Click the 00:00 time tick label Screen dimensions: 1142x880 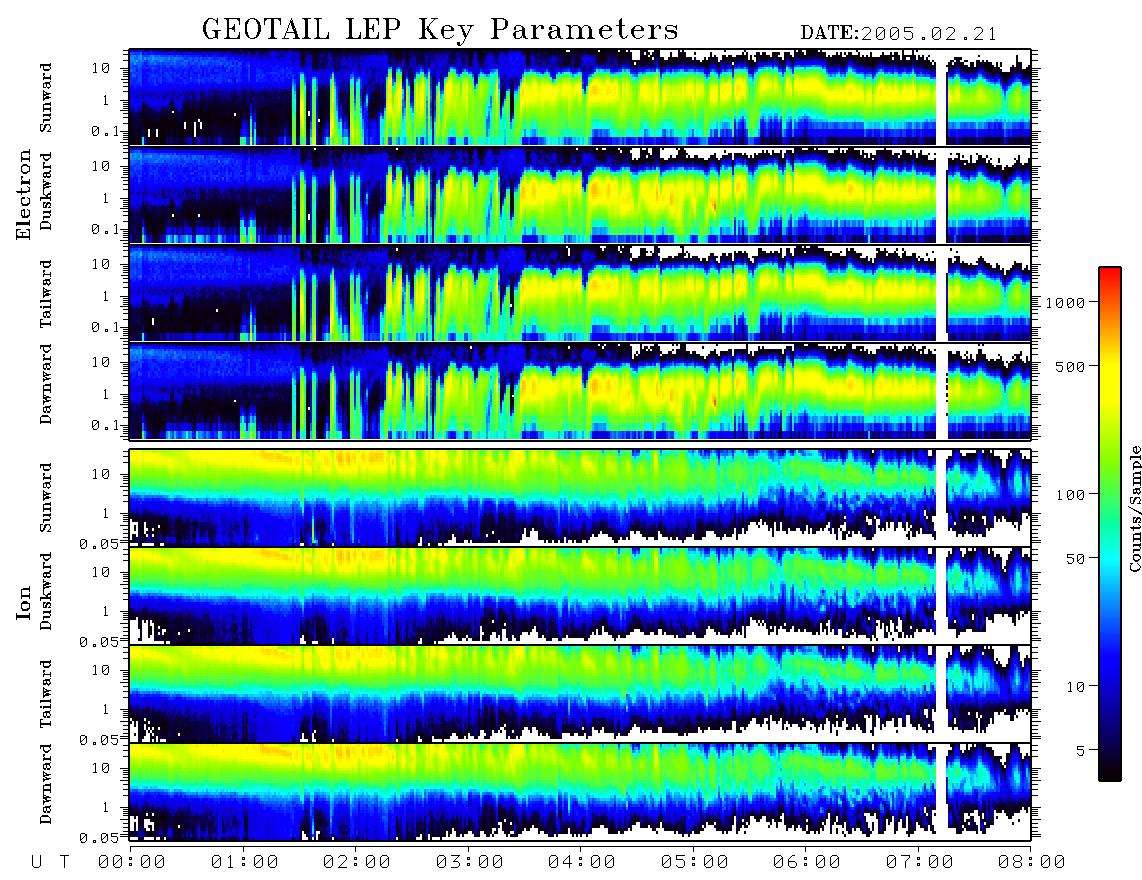click(132, 862)
